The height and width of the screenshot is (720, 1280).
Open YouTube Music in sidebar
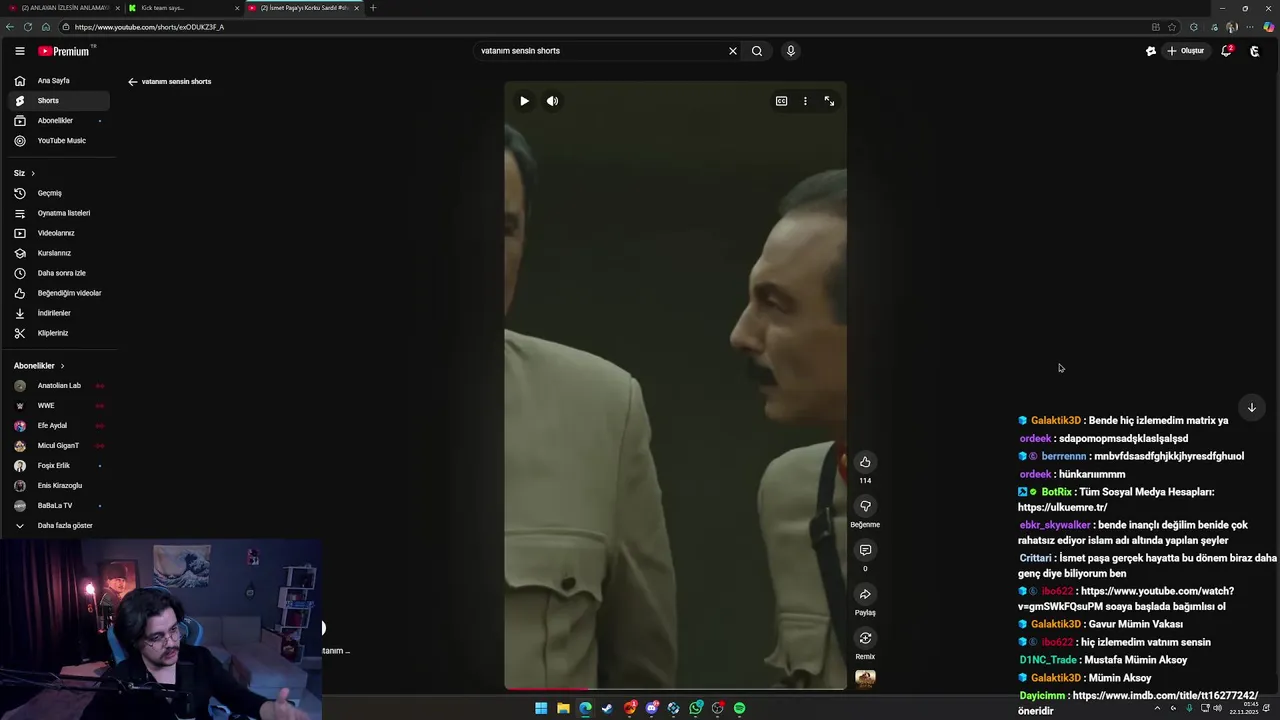click(x=60, y=141)
